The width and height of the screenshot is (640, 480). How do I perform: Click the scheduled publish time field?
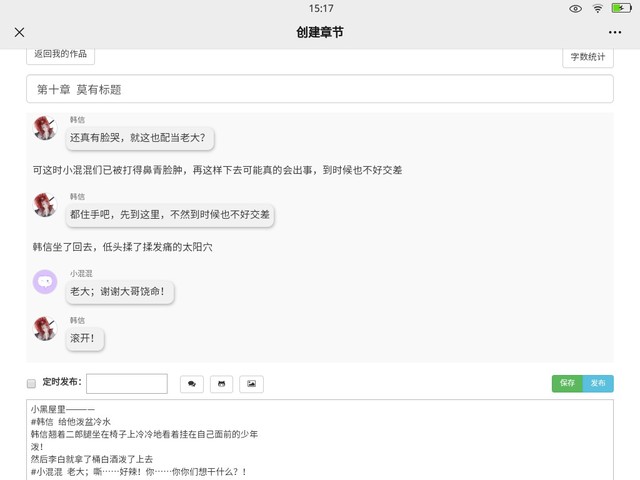pyautogui.click(x=127, y=384)
